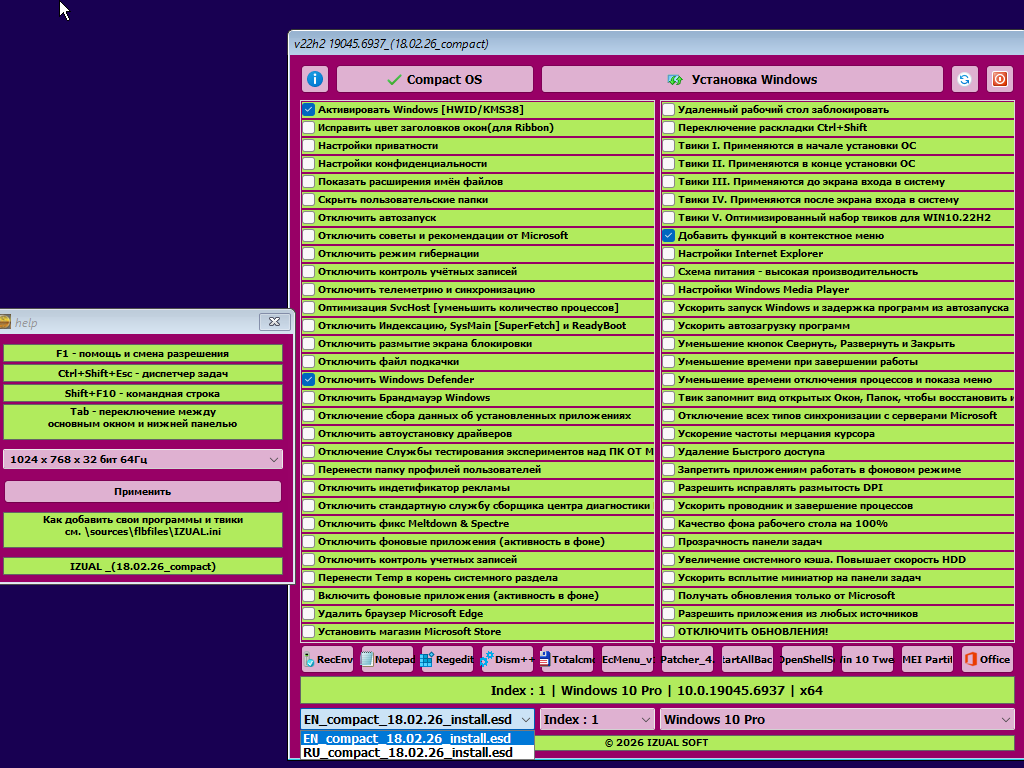Open Notepad from the tools bar
The width and height of the screenshot is (1024, 768).
[x=388, y=659]
